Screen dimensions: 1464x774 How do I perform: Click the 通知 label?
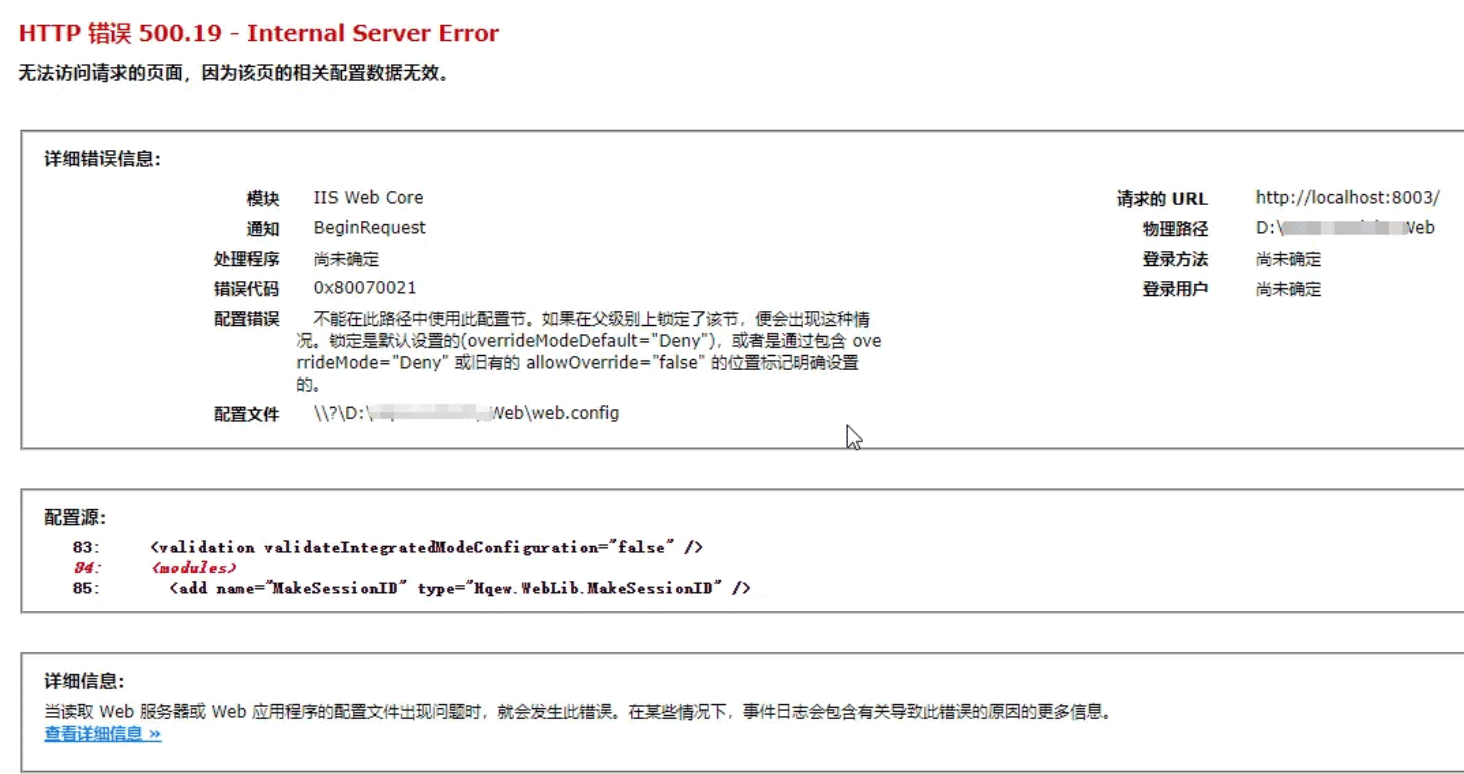point(263,228)
